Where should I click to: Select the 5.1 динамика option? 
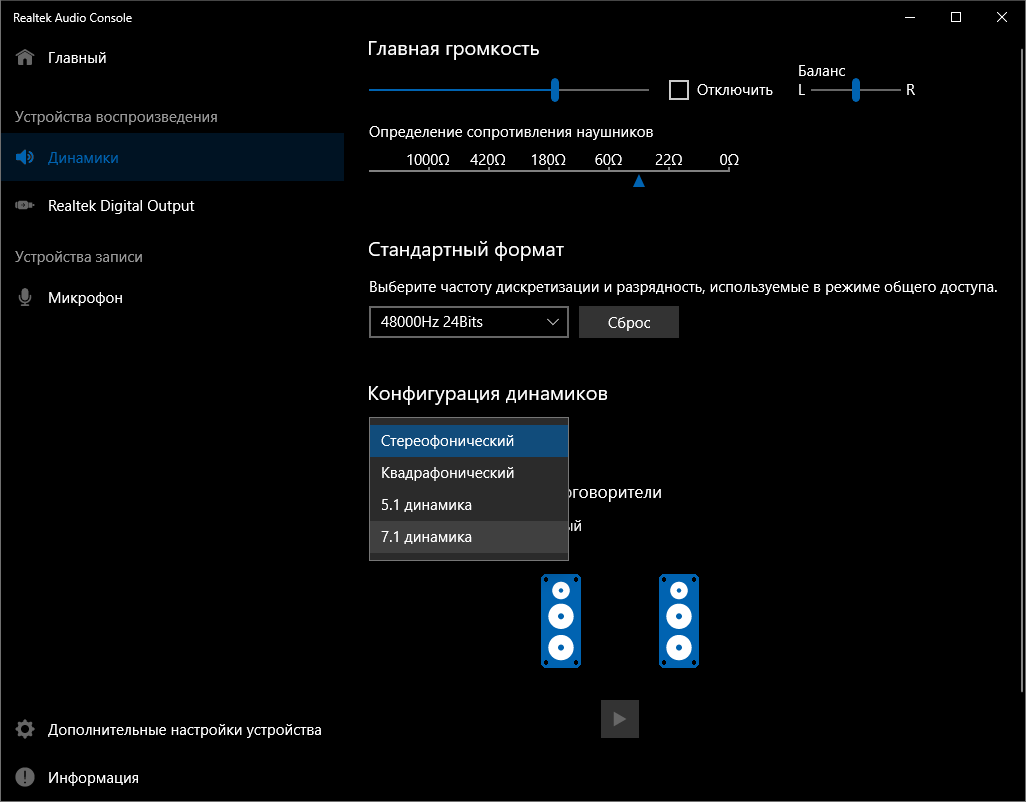click(468, 505)
